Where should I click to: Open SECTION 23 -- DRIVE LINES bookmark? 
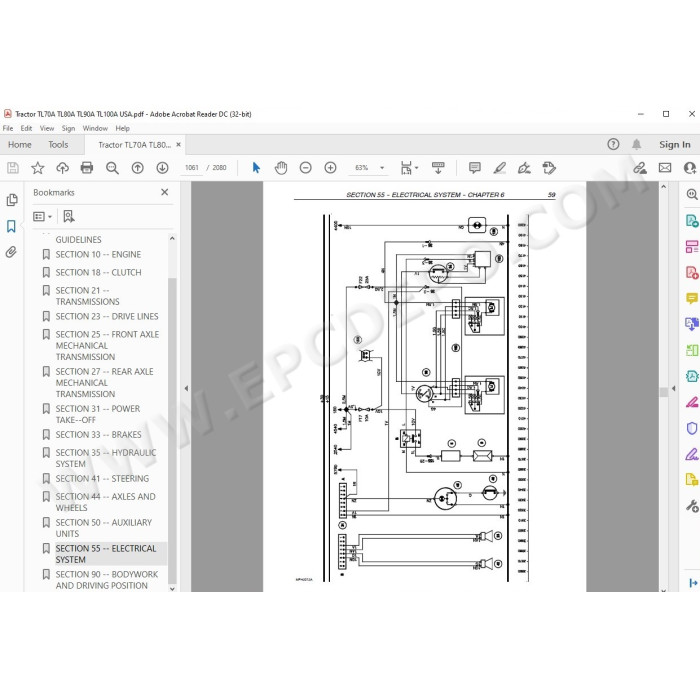tap(107, 317)
